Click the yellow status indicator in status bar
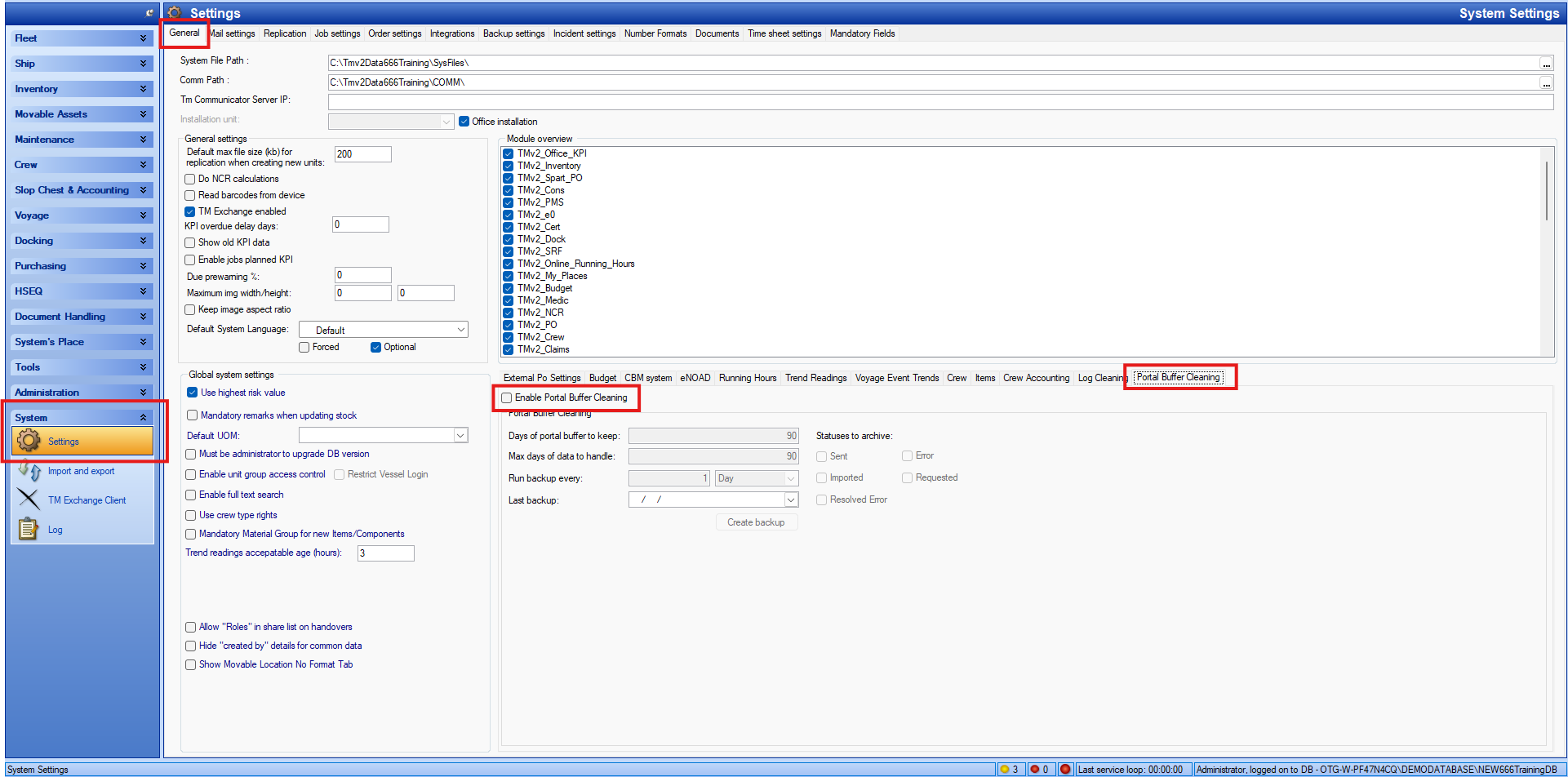 [1011, 769]
